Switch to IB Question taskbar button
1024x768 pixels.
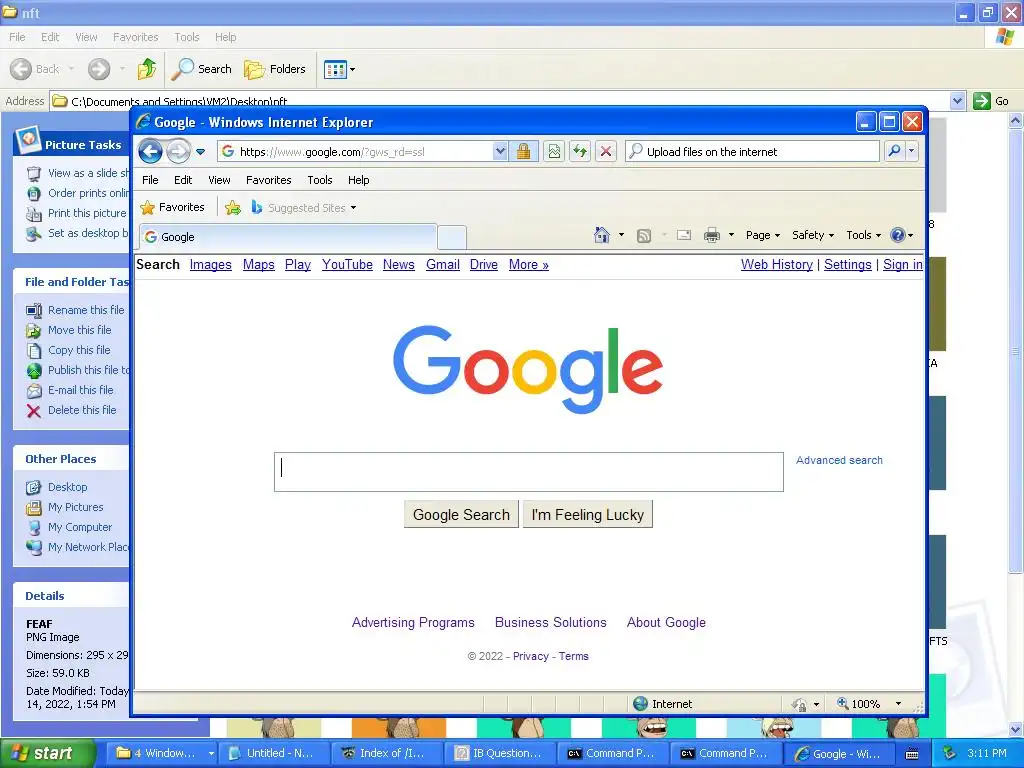[x=500, y=754]
